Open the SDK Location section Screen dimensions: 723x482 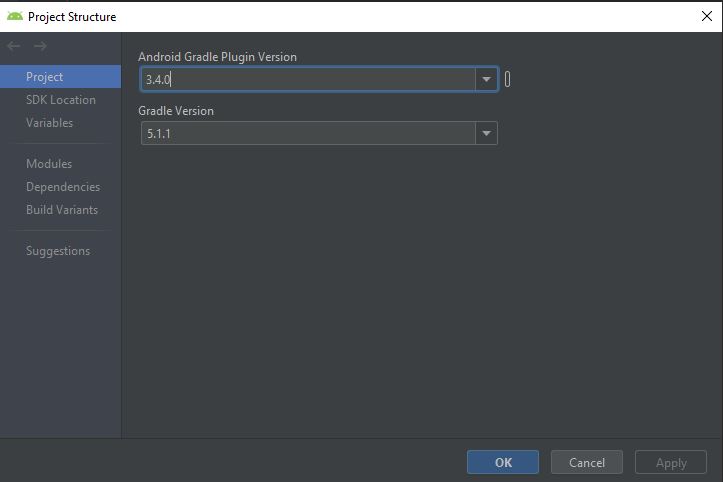61,100
